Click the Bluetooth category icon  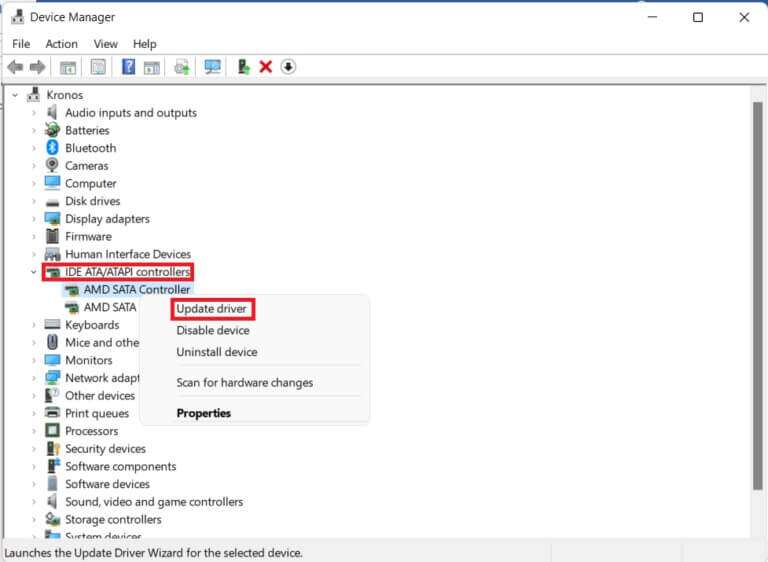pos(52,147)
